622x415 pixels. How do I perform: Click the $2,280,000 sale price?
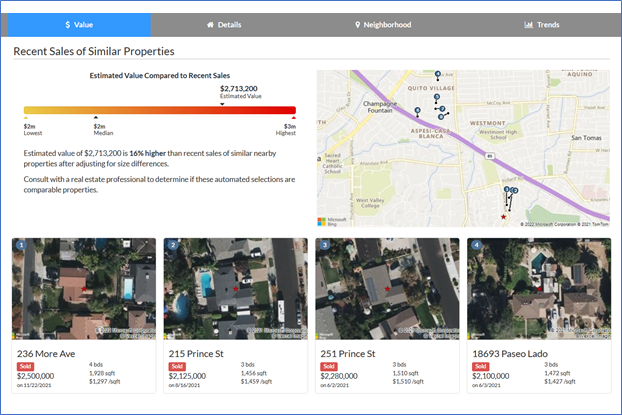coord(339,376)
